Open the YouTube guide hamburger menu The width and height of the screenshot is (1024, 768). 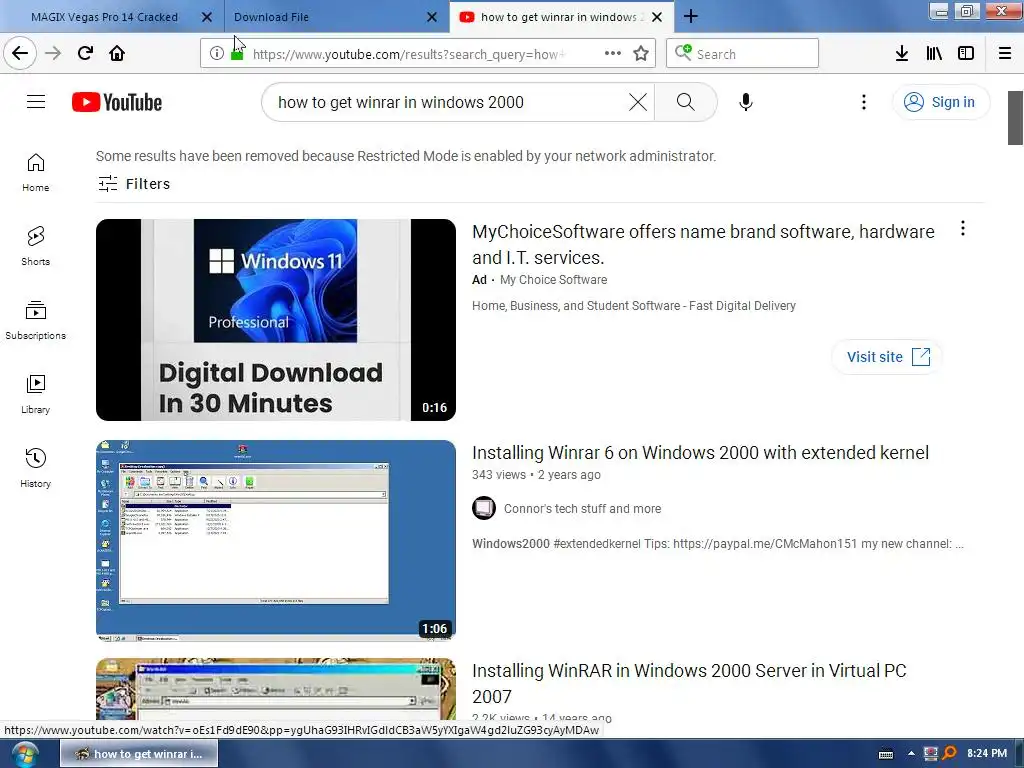point(36,102)
